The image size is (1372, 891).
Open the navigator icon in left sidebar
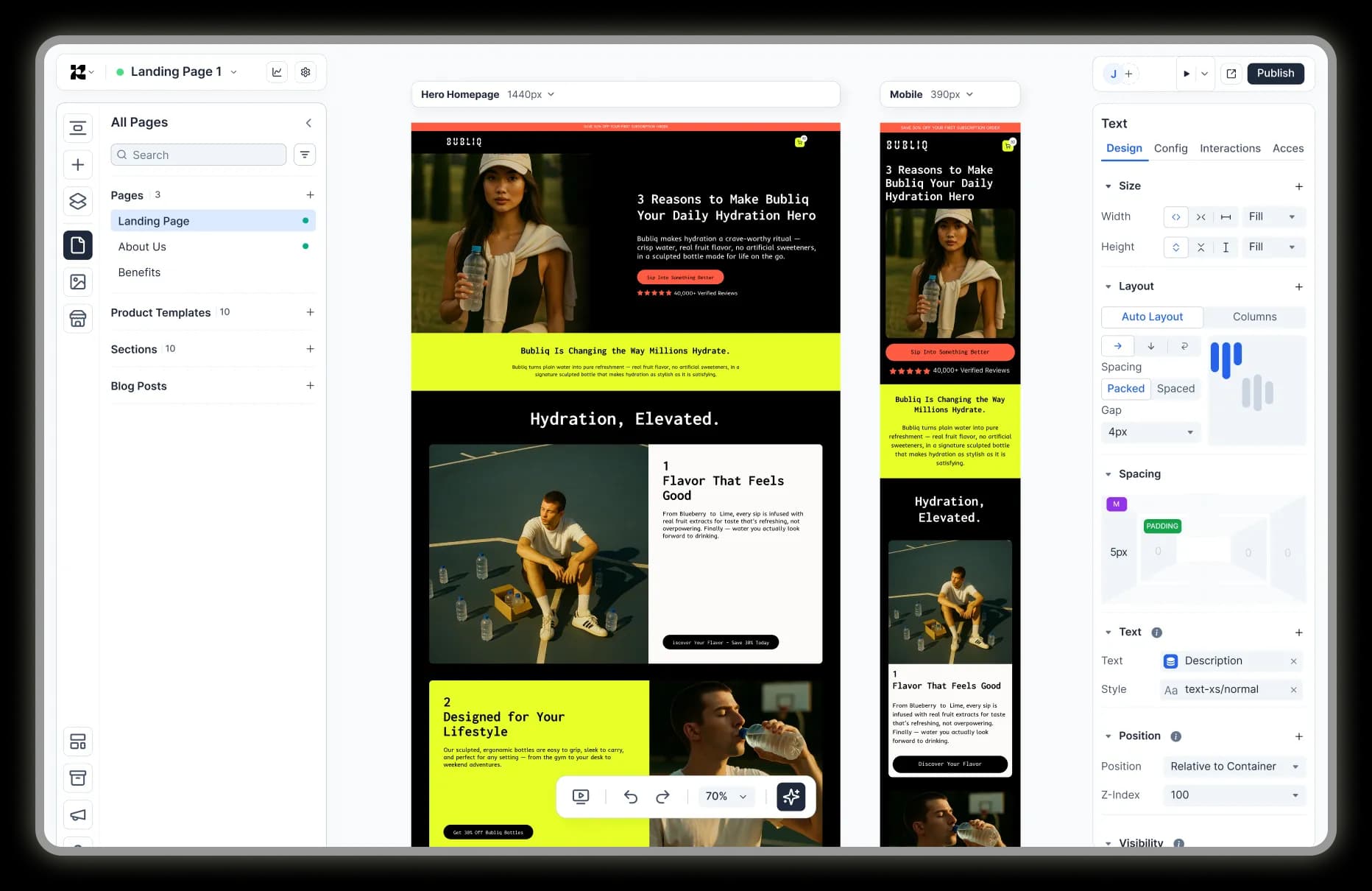pyautogui.click(x=78, y=128)
